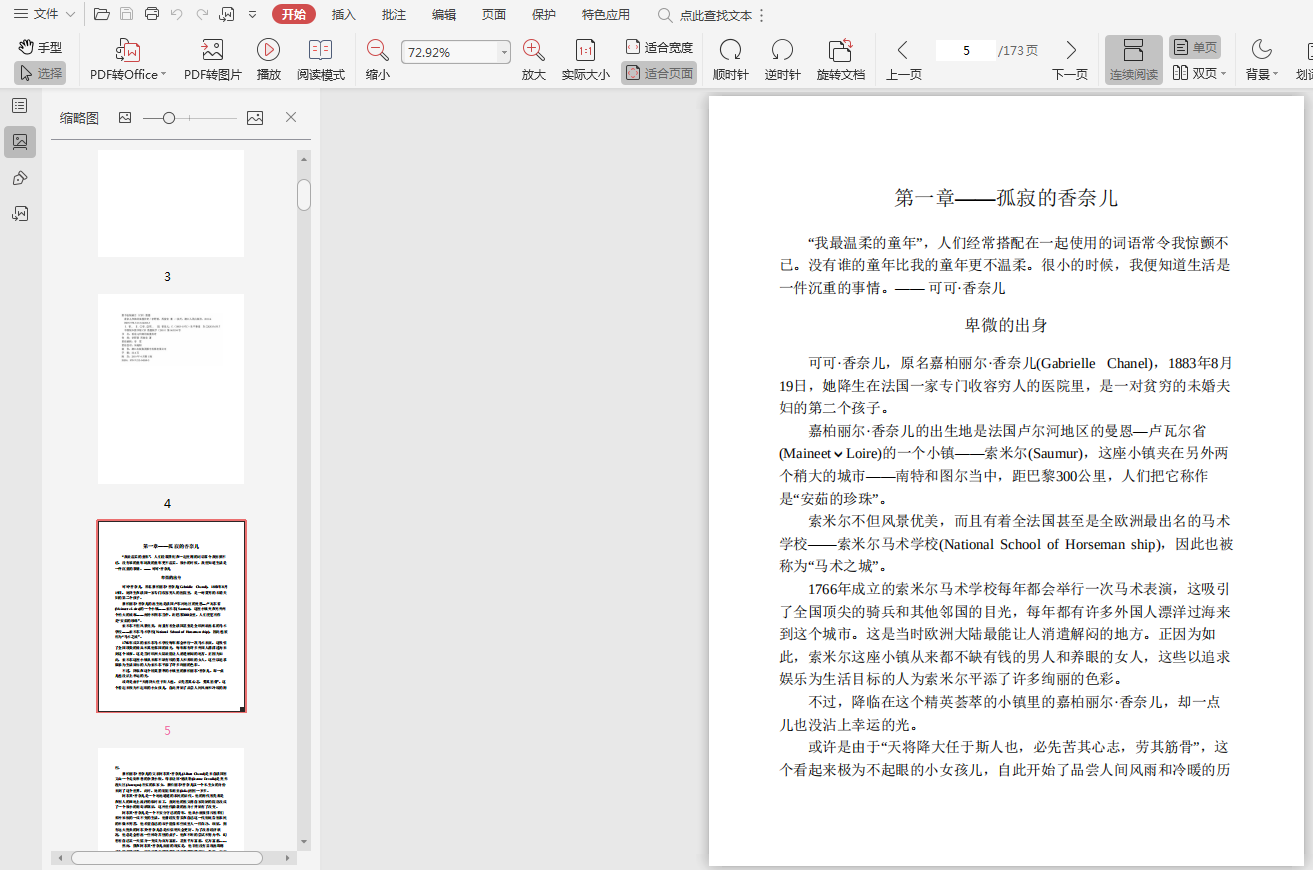The height and width of the screenshot is (870, 1313).
Task: Open 阅读模式 reading mode
Action: coord(320,50)
